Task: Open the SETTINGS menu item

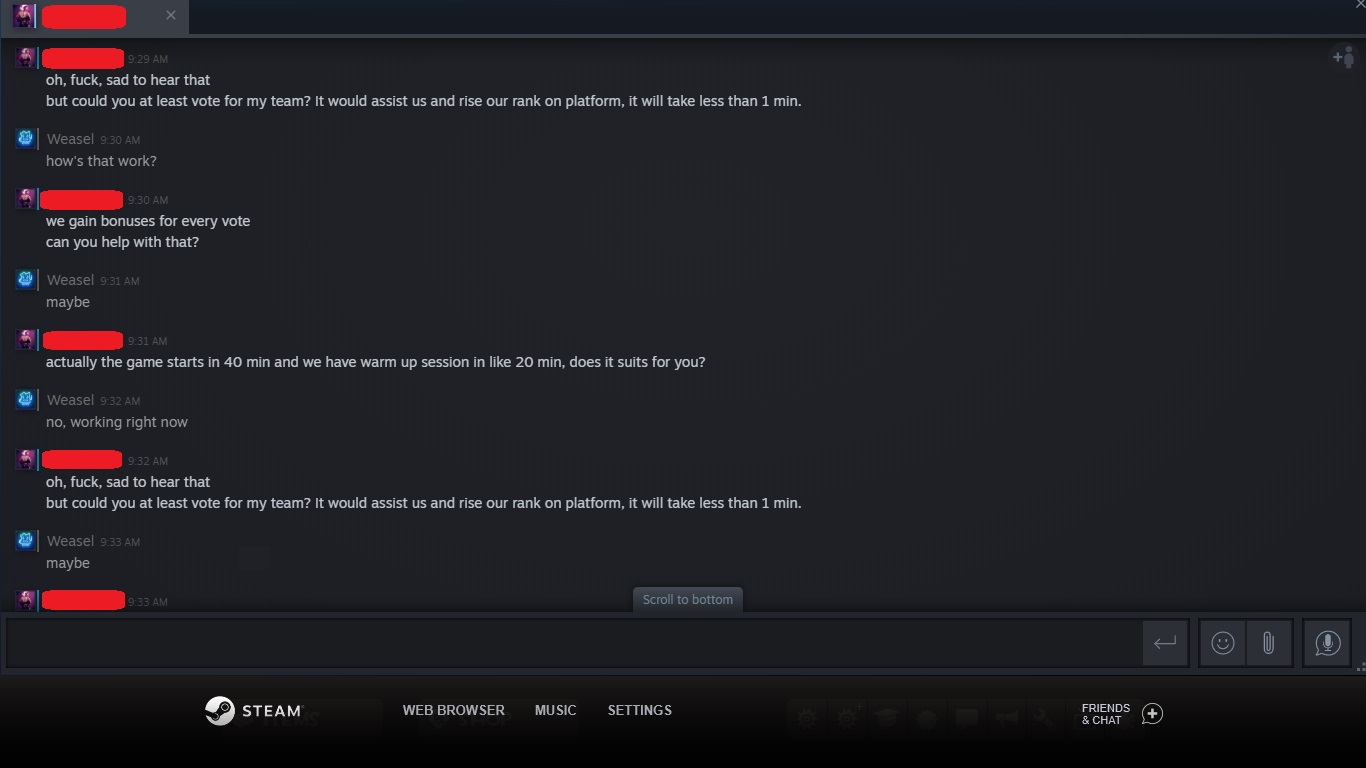Action: 639,710
